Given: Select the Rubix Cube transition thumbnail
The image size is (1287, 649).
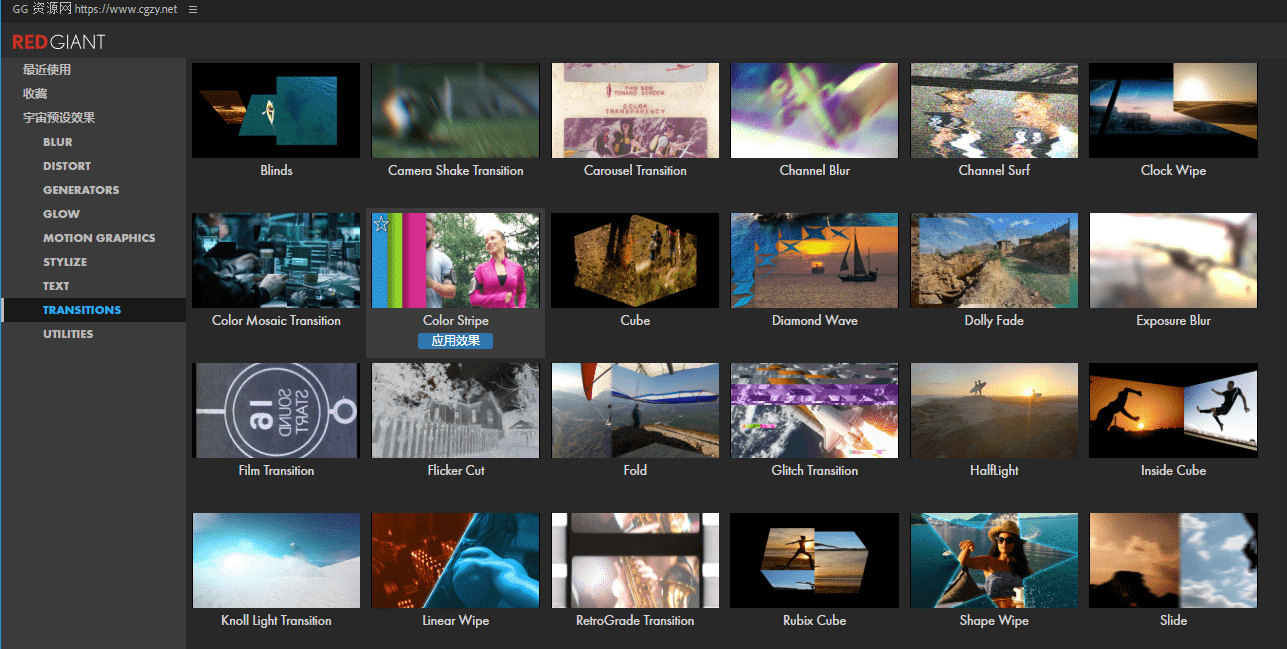Looking at the screenshot, I should (814, 560).
